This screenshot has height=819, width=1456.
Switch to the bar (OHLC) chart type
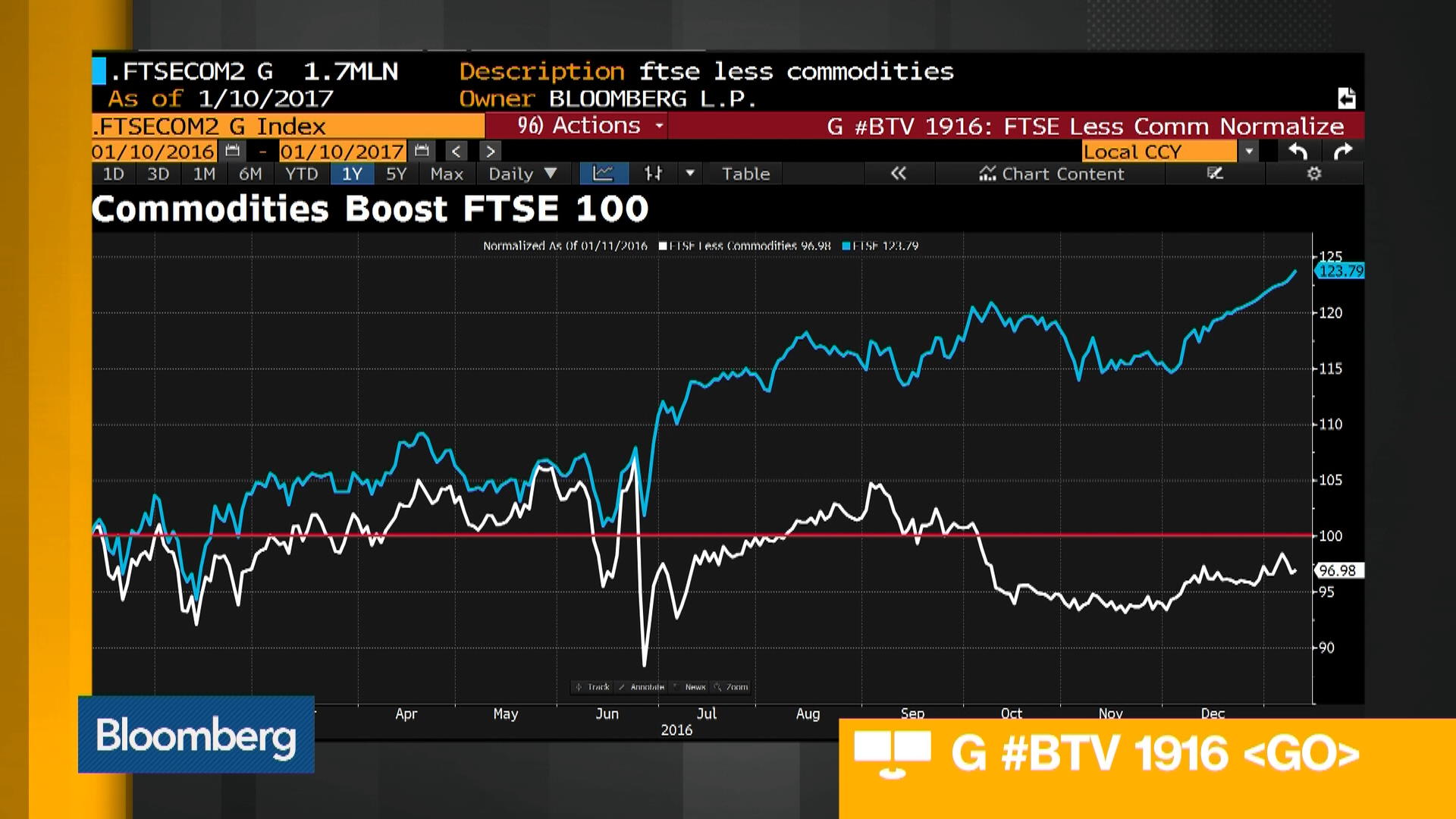click(x=653, y=174)
